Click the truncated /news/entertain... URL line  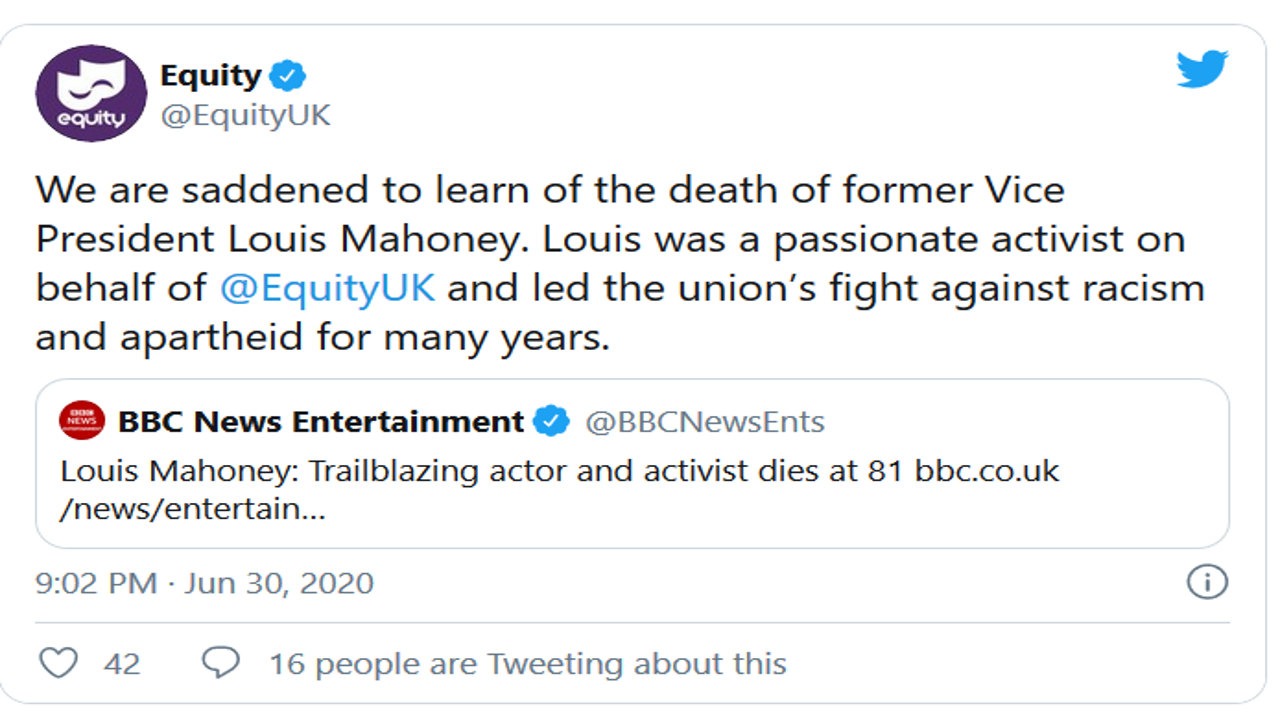[x=194, y=509]
